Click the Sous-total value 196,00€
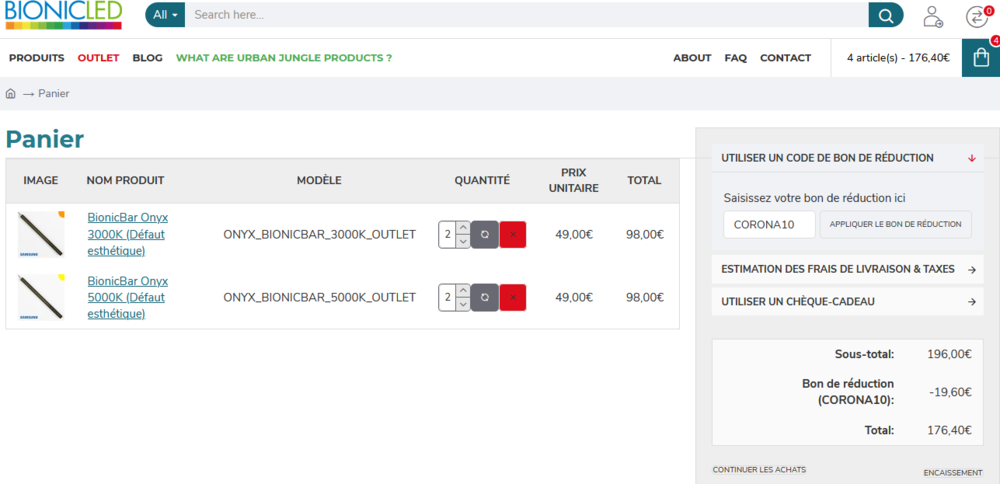 click(x=950, y=355)
